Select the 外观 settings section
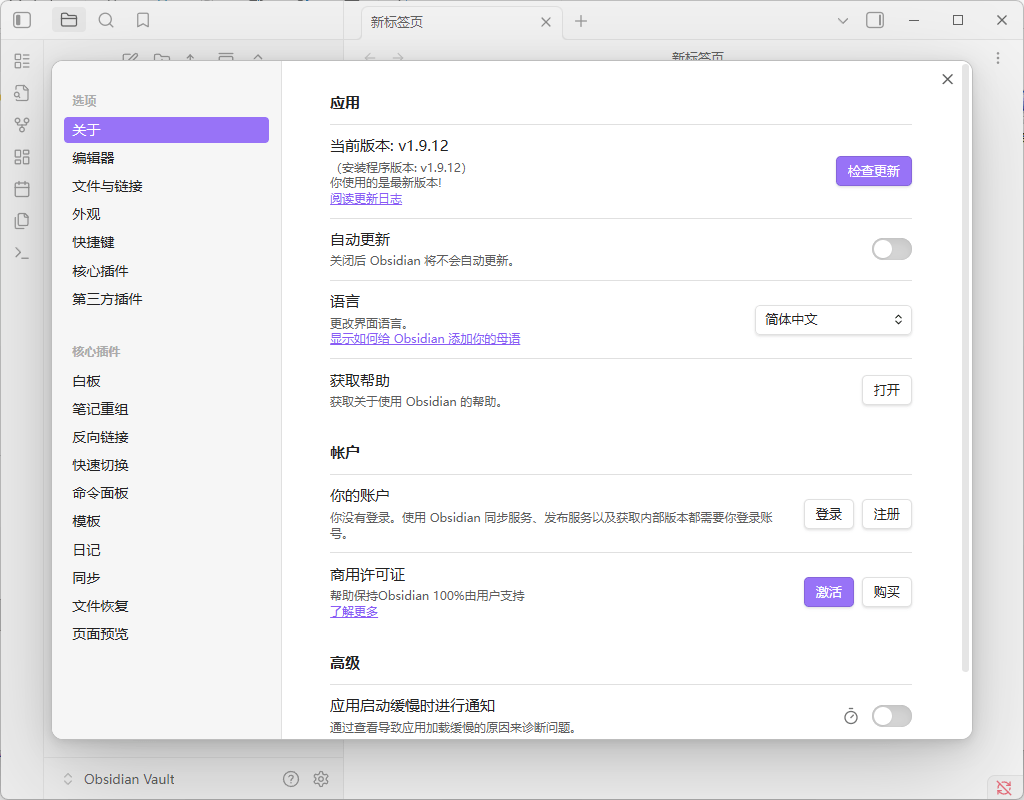The height and width of the screenshot is (800, 1024). click(x=86, y=213)
